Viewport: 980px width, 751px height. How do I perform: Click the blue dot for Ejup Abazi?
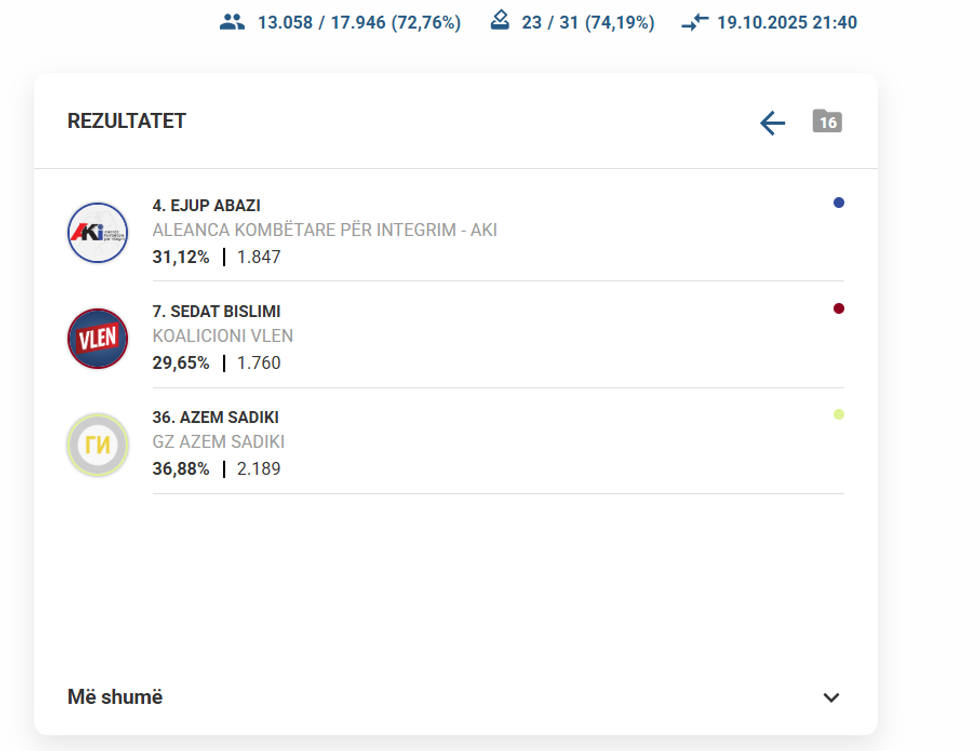[x=839, y=203]
